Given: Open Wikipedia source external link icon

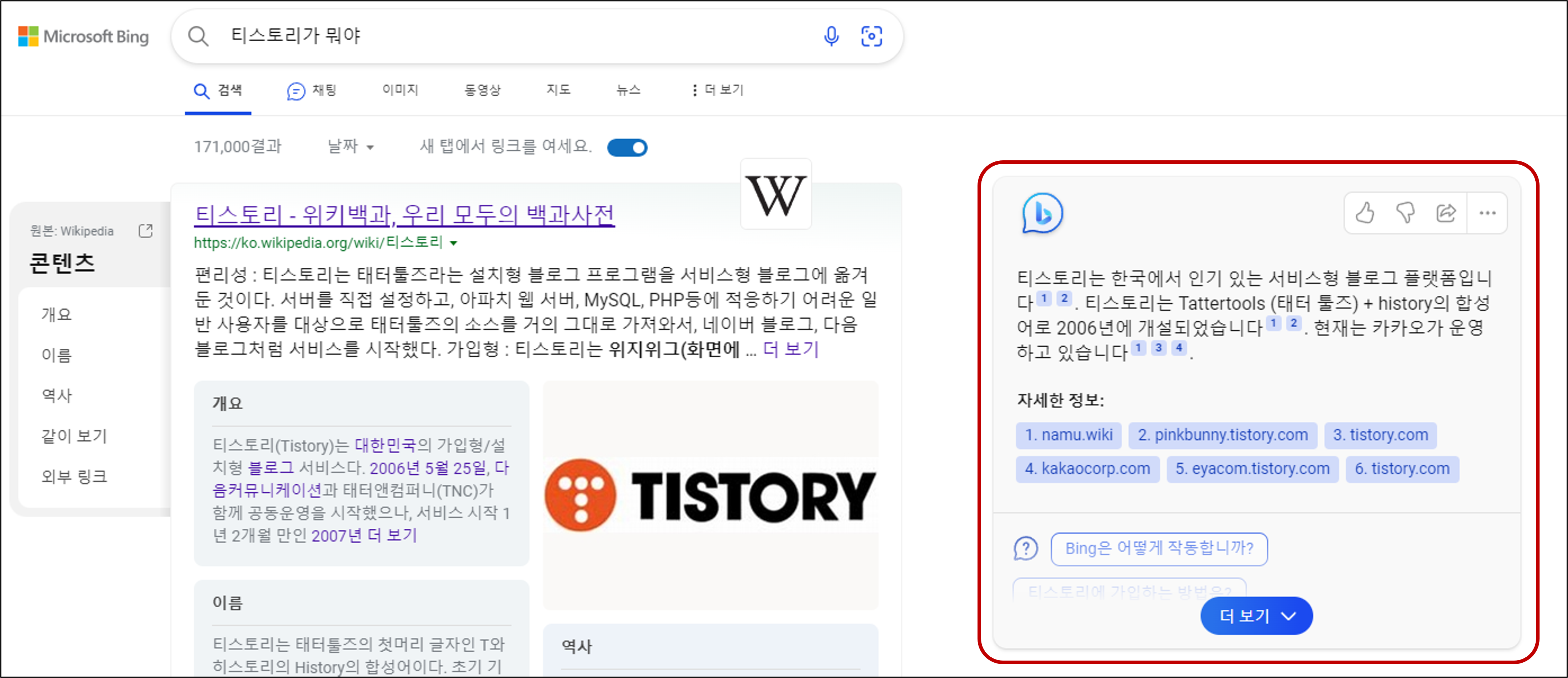Looking at the screenshot, I should pos(145,231).
